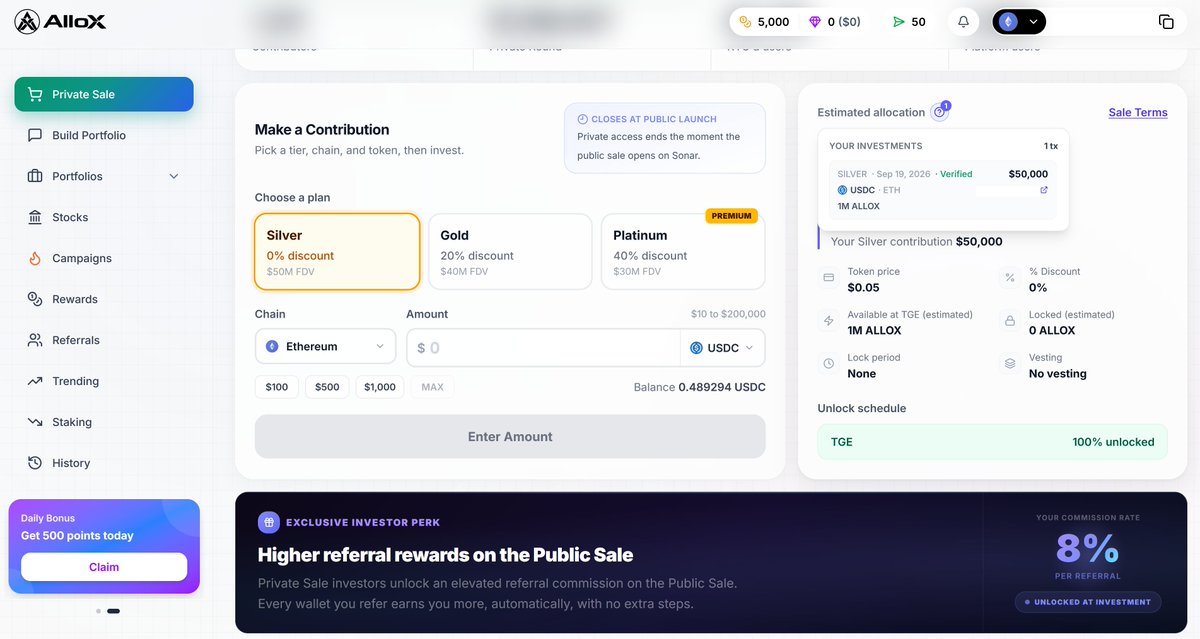Click the Closes at Public Launch clock icon
The height and width of the screenshot is (639, 1200).
click(x=583, y=119)
